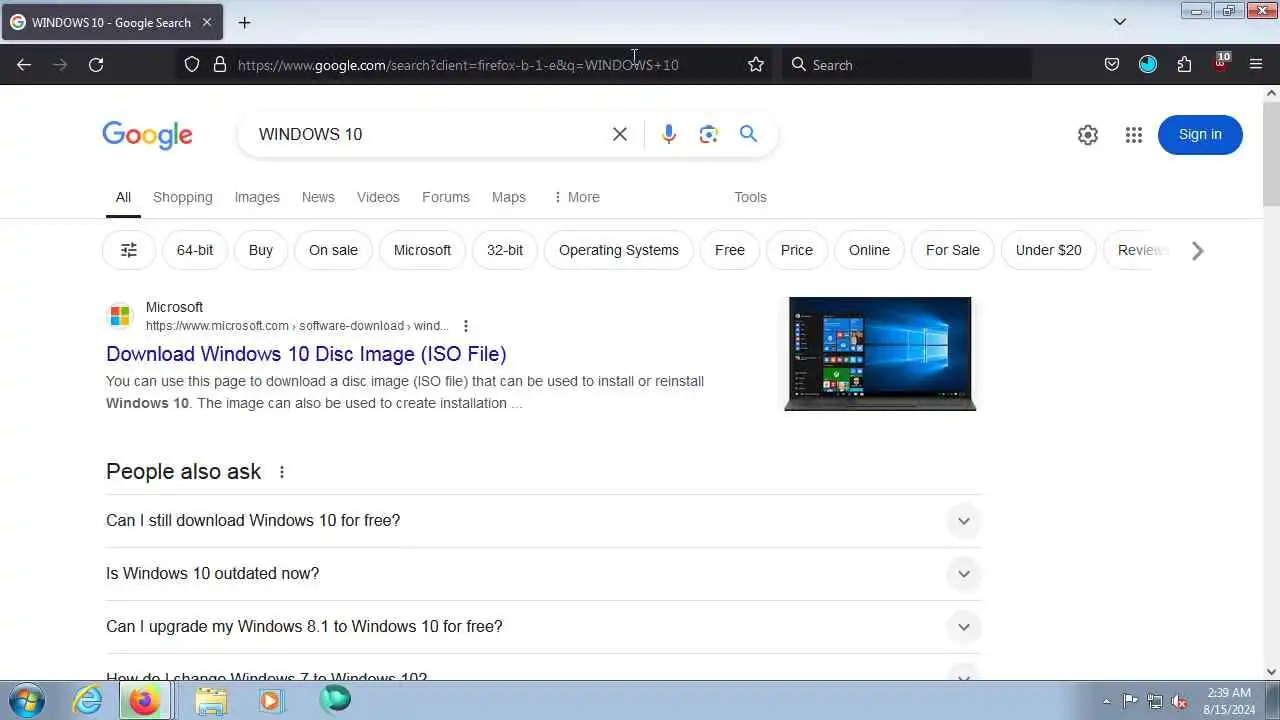The width and height of the screenshot is (1280, 720).
Task: Open Google quick settings gear
Action: pyautogui.click(x=1088, y=135)
